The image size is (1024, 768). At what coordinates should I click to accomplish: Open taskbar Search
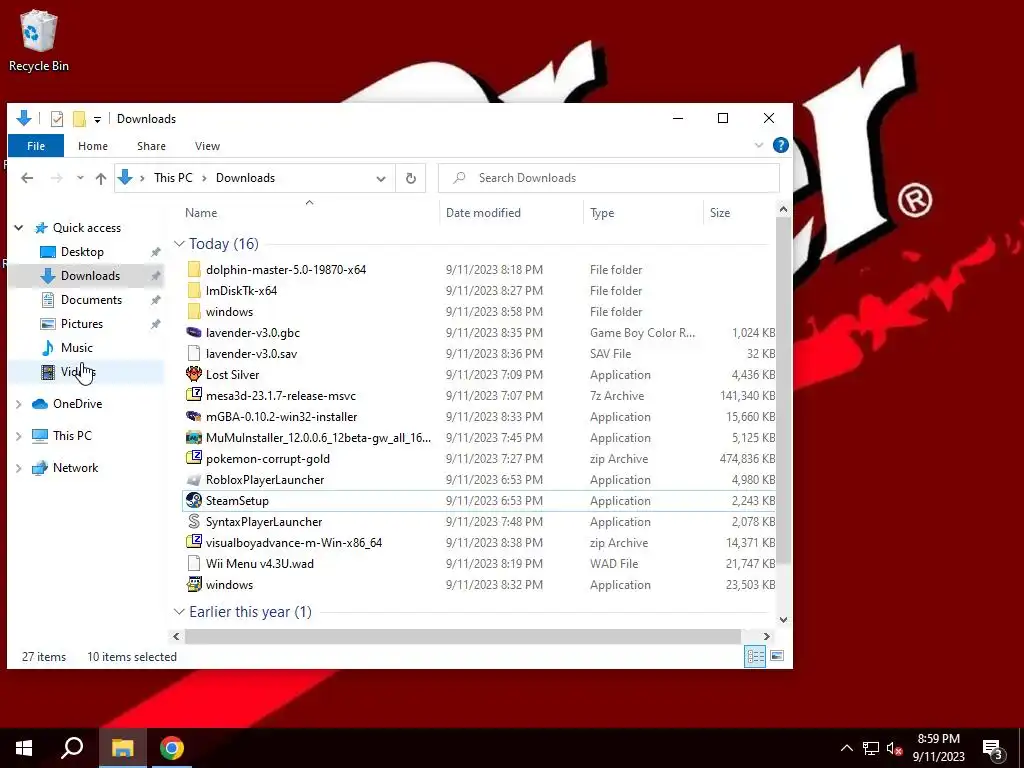coord(72,748)
